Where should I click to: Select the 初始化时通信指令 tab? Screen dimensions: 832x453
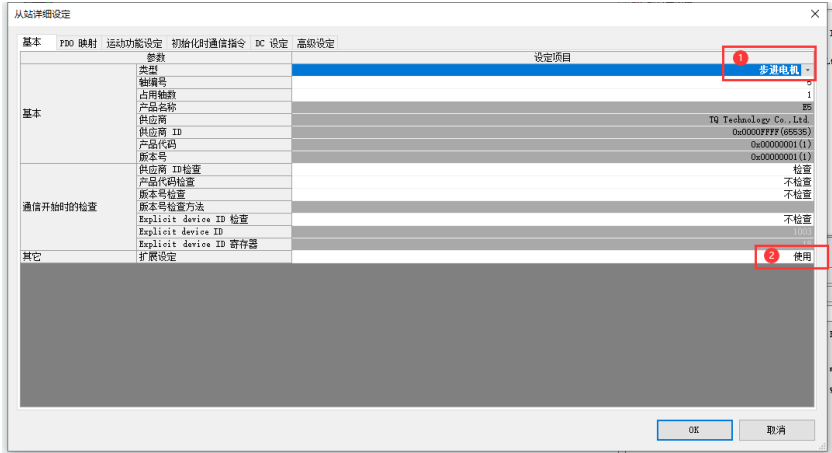point(208,43)
